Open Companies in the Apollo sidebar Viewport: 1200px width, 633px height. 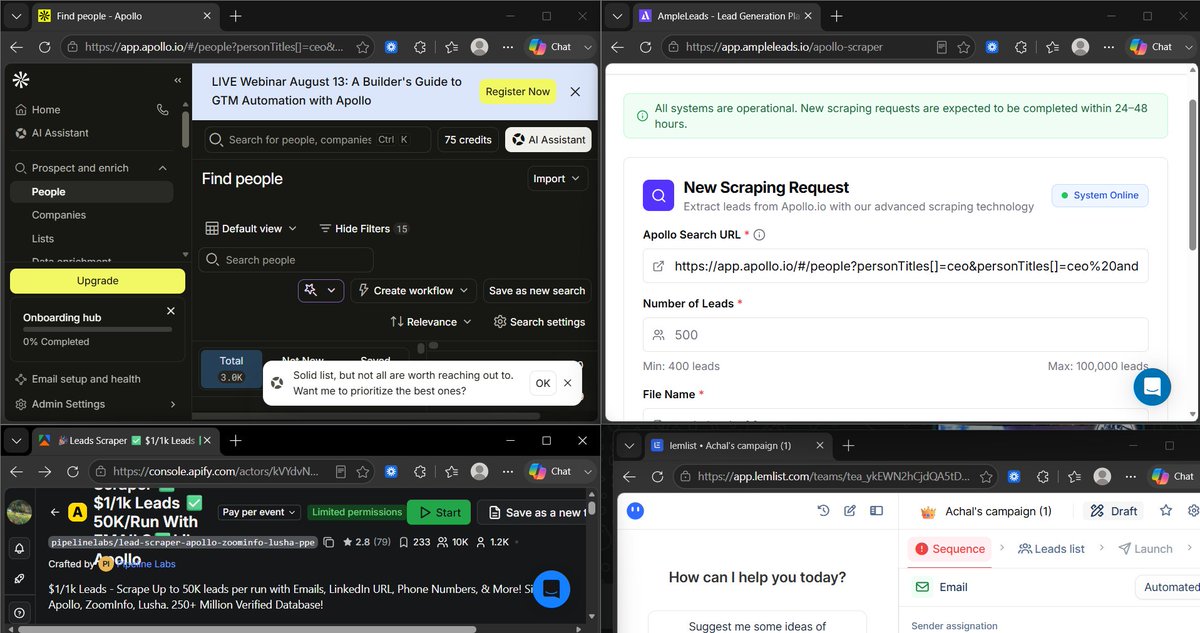(x=59, y=215)
